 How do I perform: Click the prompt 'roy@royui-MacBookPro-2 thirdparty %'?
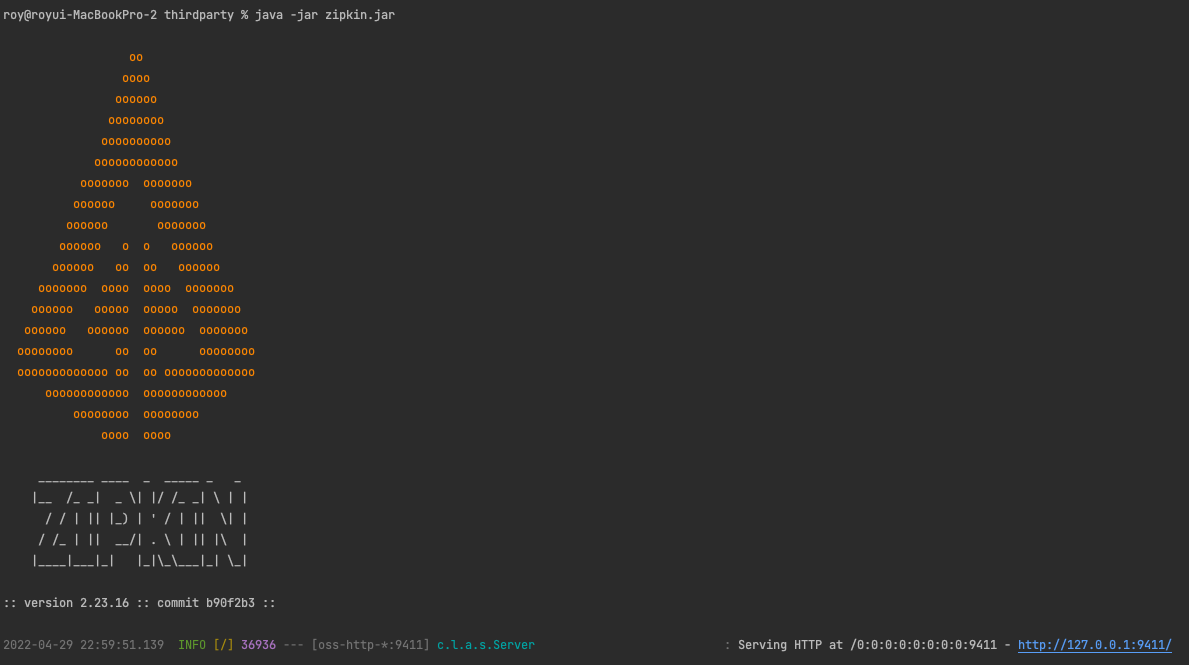[126, 15]
